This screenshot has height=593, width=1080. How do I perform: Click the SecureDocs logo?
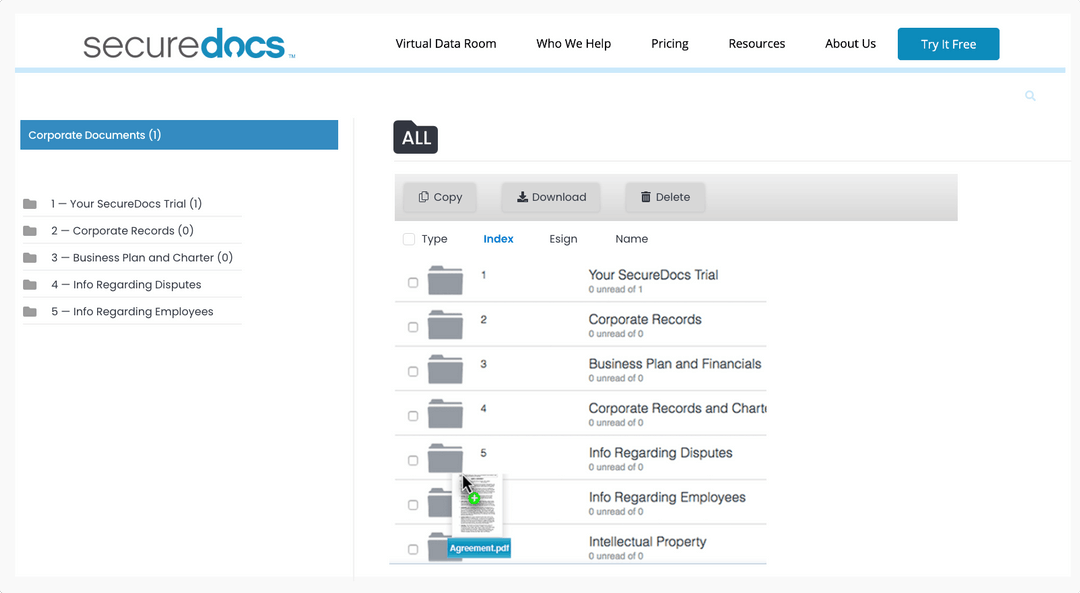186,42
